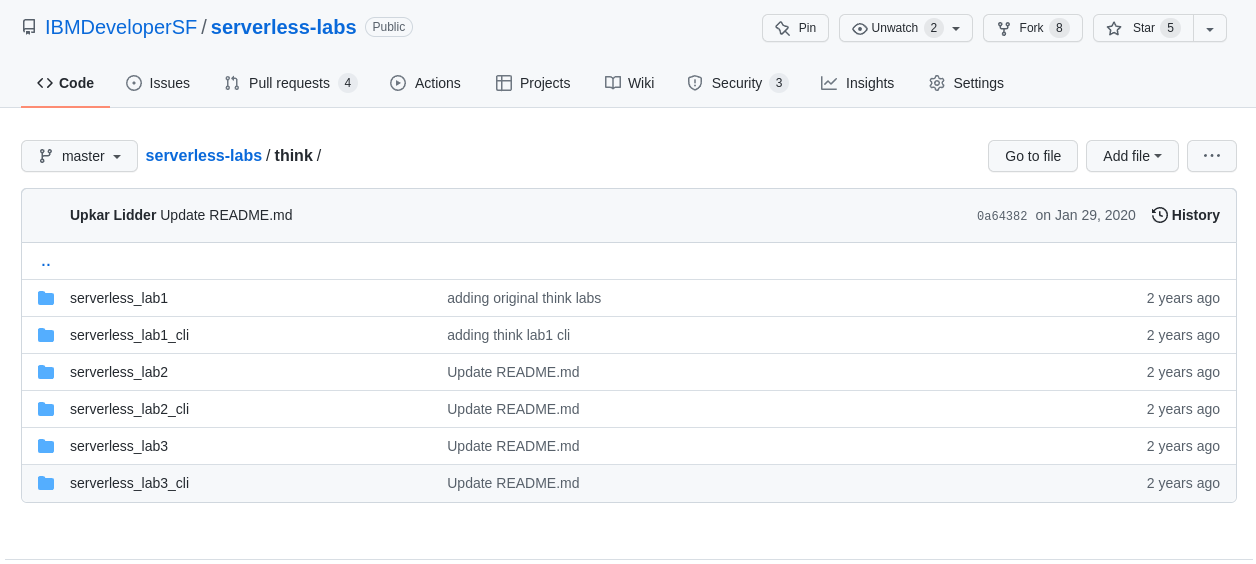Viewport: 1256px width, 564px height.
Task: Open the serverless_lab1 folder
Action: (119, 298)
